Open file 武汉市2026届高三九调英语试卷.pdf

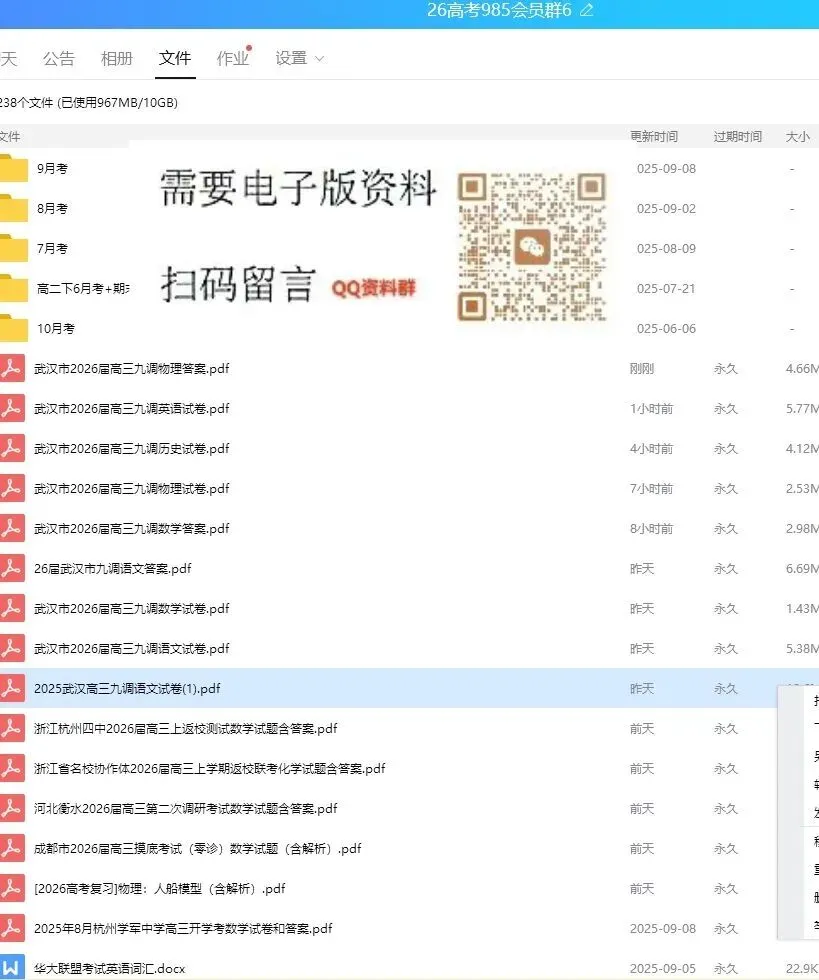point(131,409)
